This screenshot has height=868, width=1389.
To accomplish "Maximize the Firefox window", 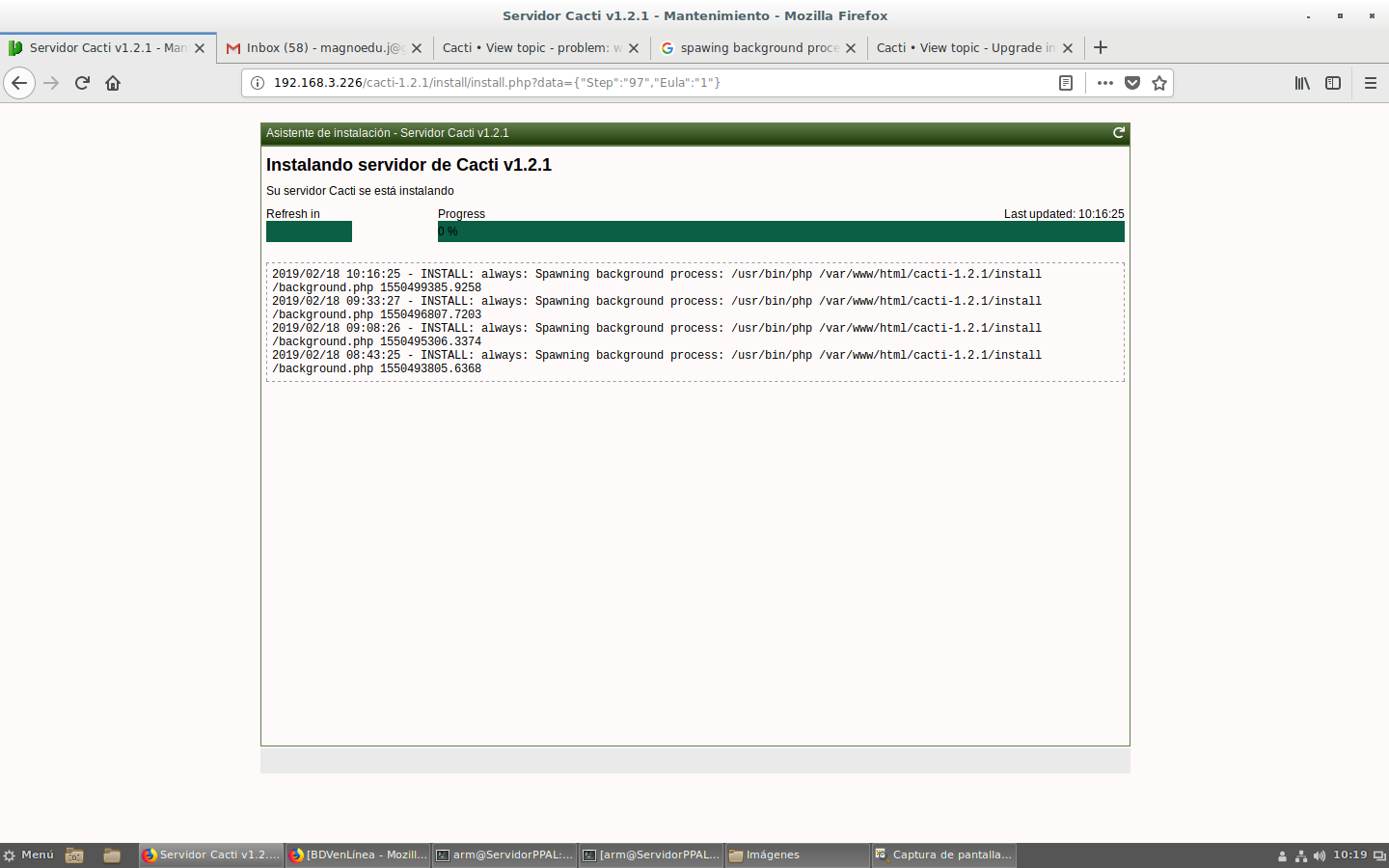I will (x=1340, y=16).
